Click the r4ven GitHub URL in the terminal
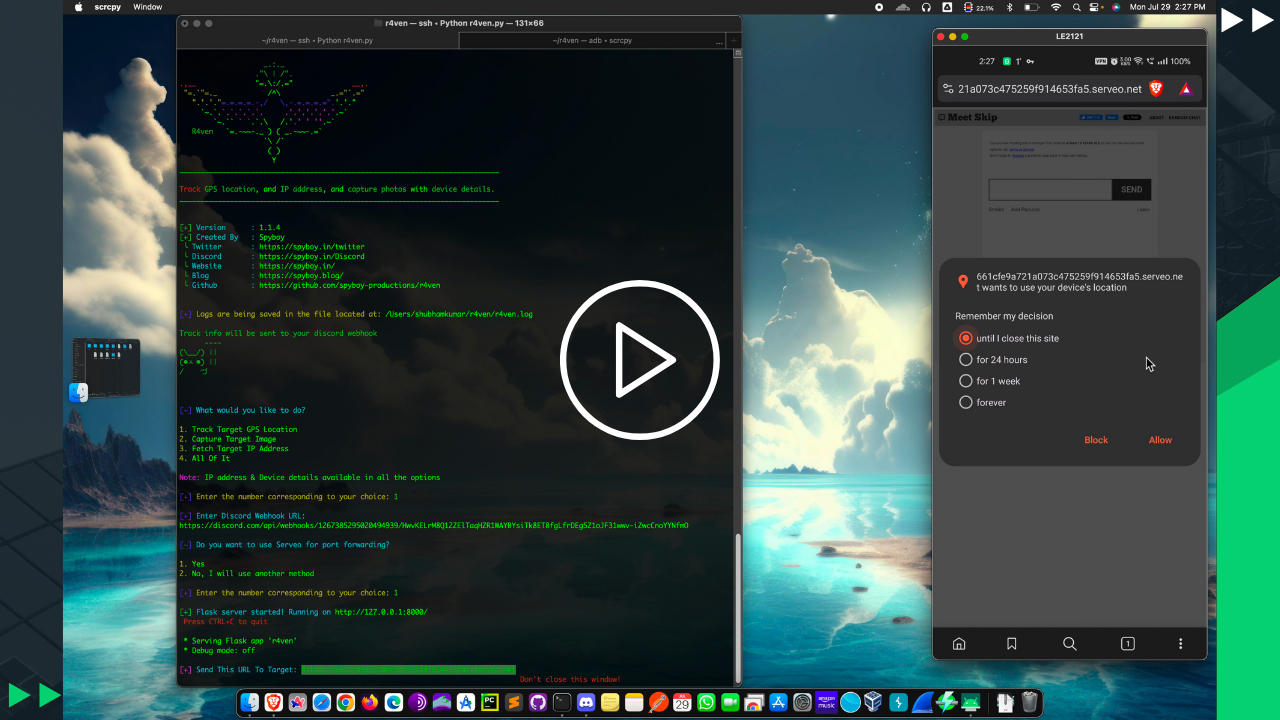 [349, 285]
